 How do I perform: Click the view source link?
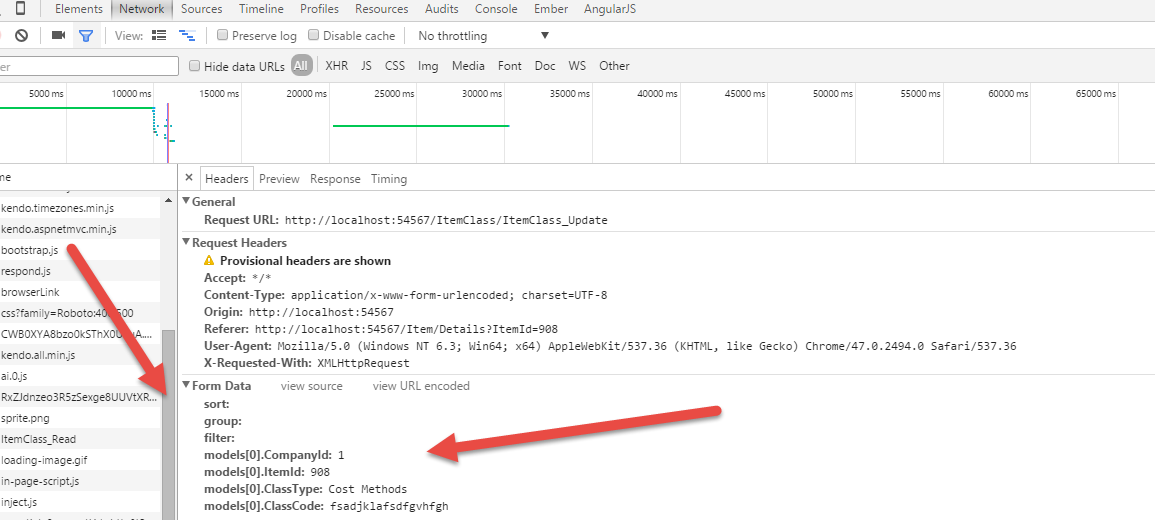(311, 386)
